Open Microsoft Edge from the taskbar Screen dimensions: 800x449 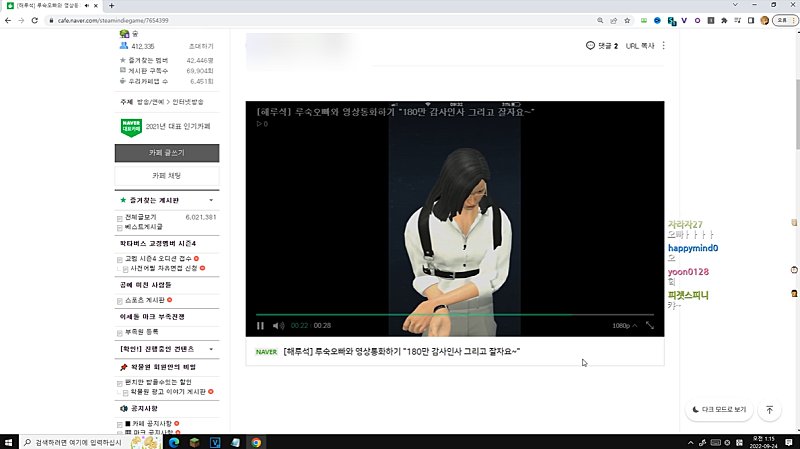pos(174,442)
